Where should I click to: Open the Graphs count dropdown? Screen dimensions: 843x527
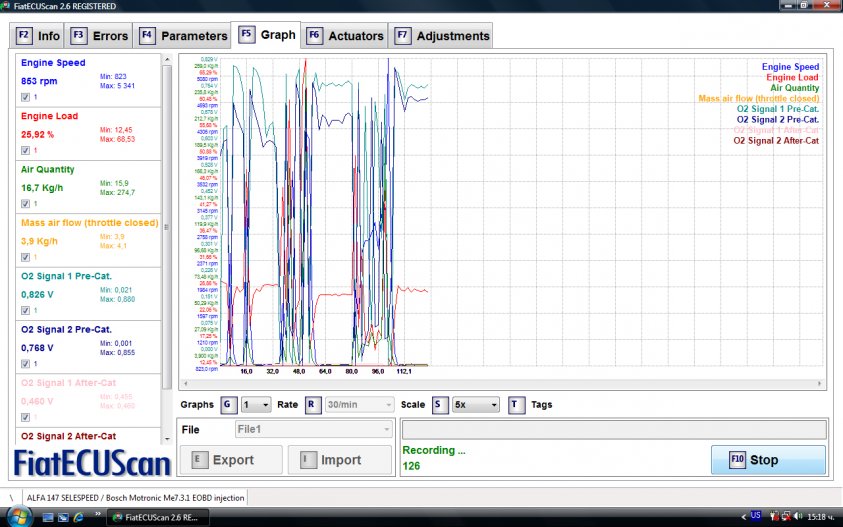(257, 404)
